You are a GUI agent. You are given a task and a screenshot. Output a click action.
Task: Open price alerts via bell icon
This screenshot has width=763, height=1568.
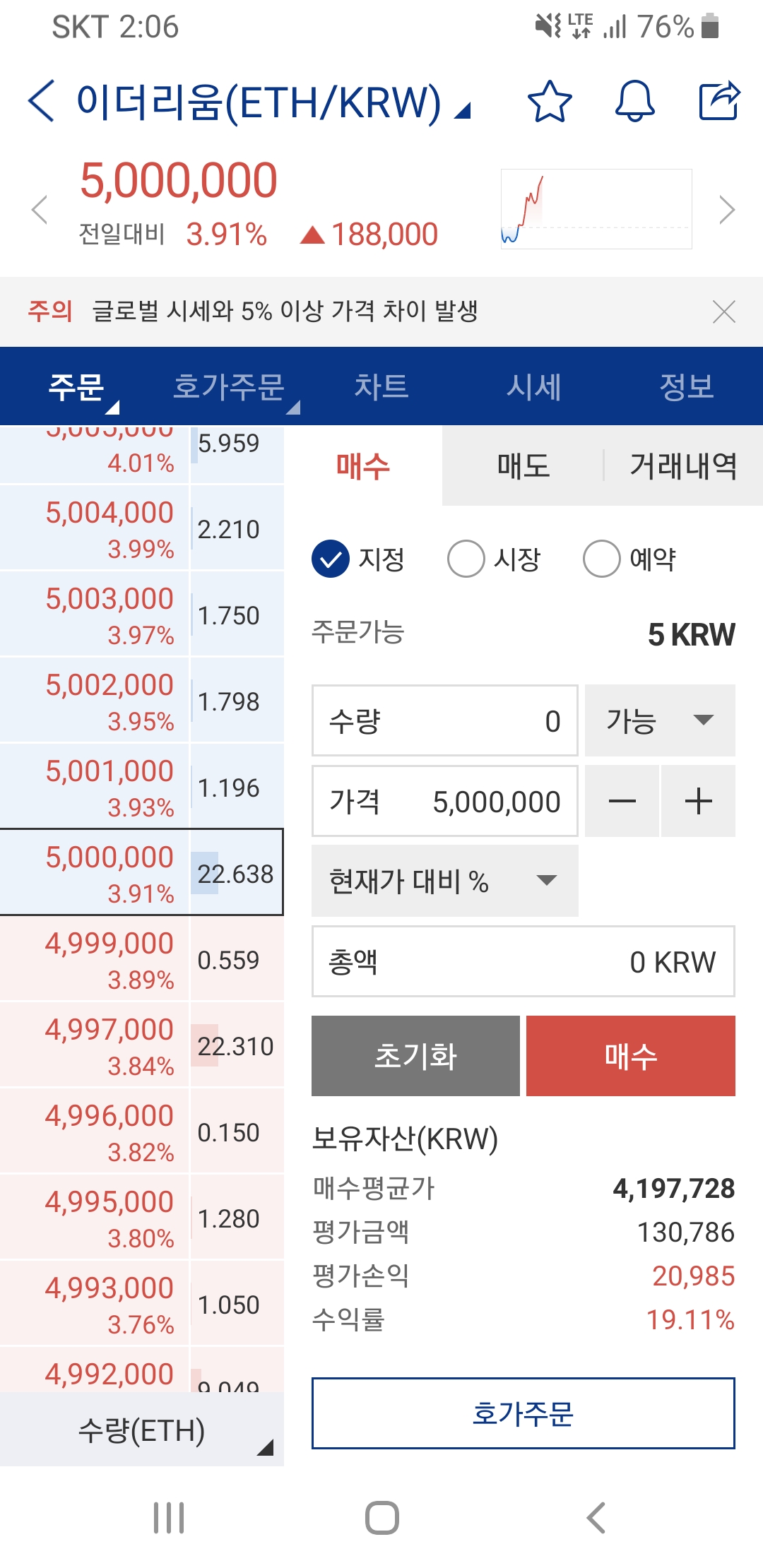click(x=634, y=101)
